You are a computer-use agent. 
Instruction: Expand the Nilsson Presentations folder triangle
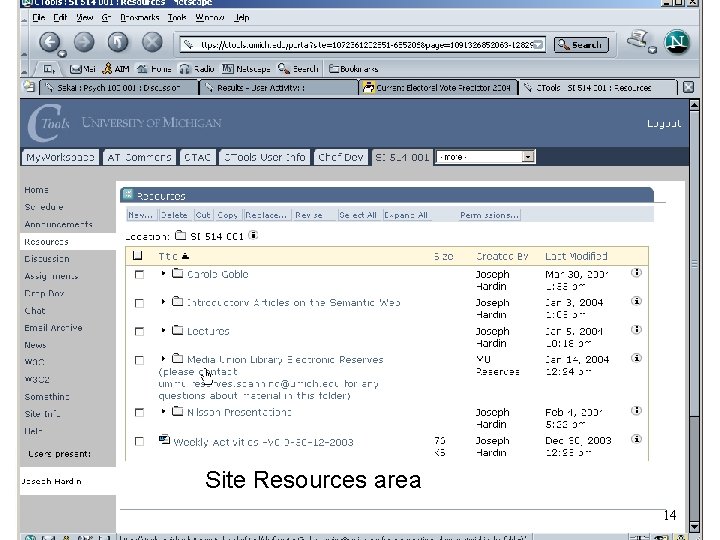click(x=163, y=411)
